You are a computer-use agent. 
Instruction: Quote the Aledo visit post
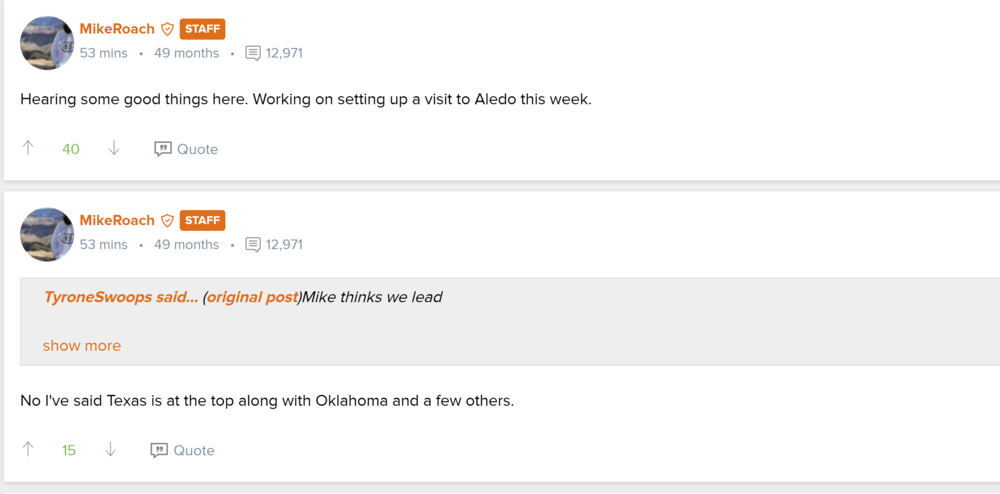[186, 149]
